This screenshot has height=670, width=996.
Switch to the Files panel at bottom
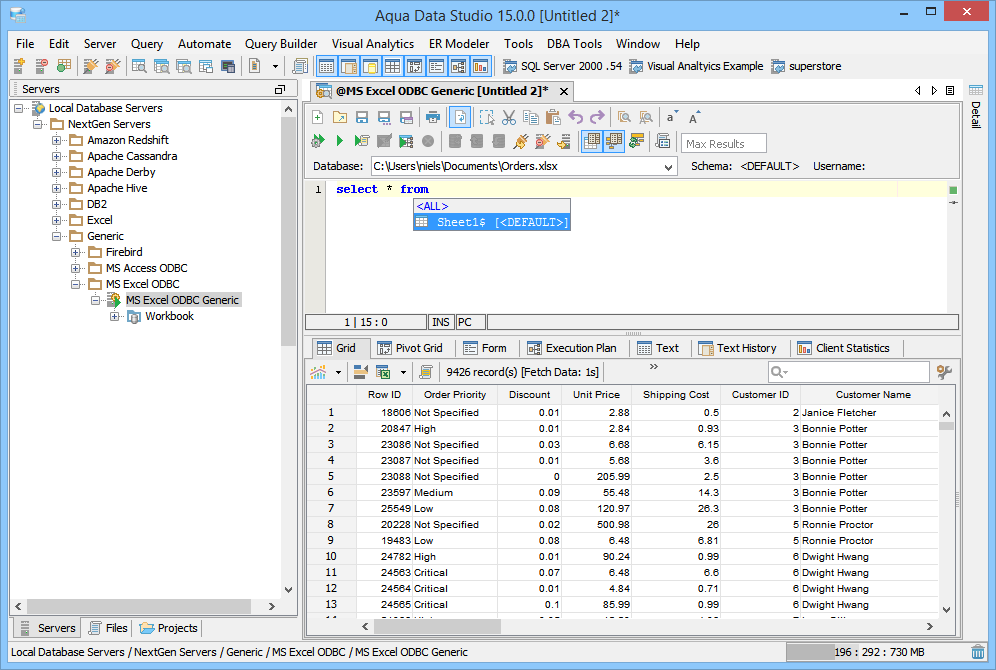108,628
